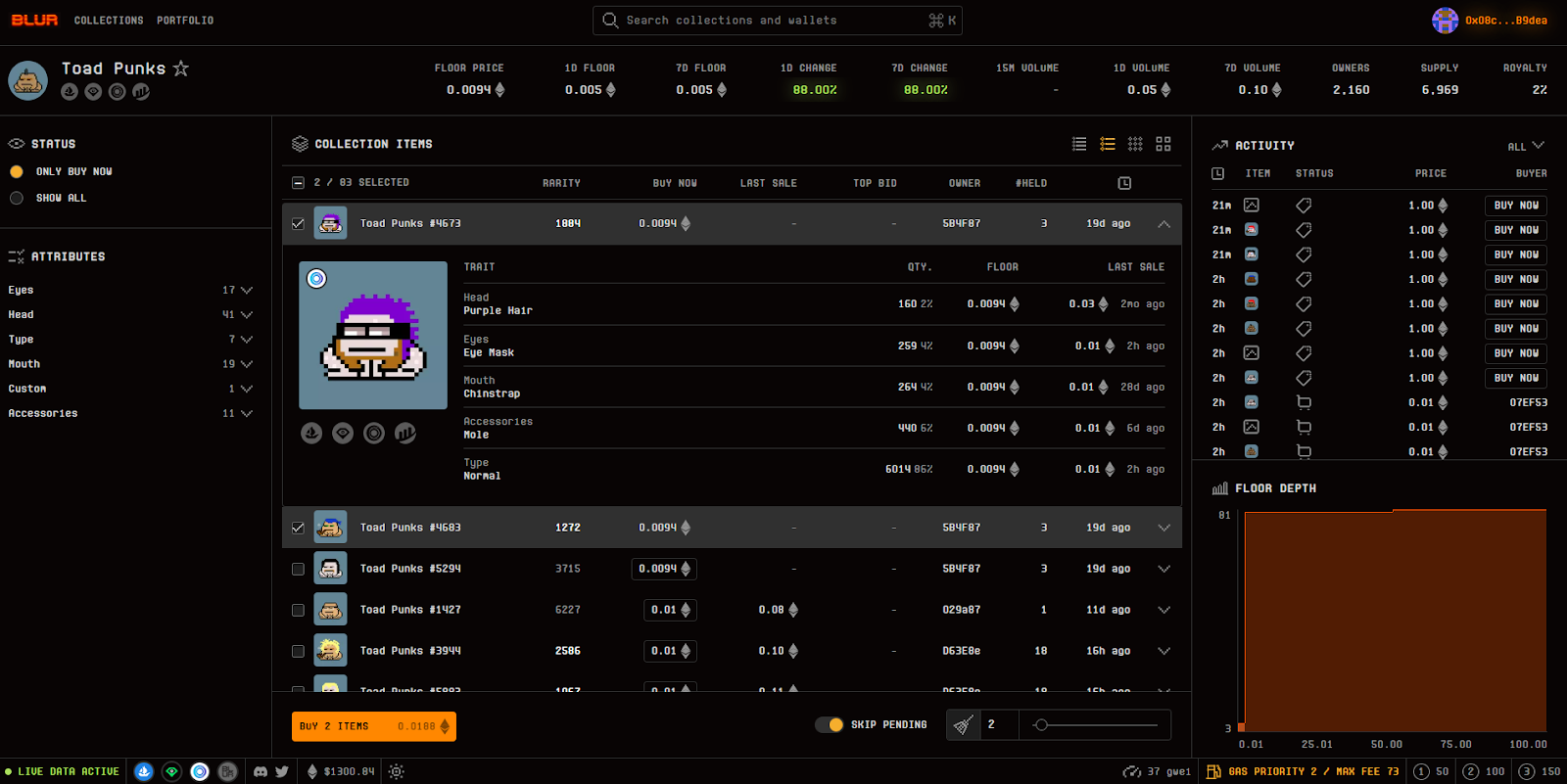Click the wallet avatar icon
Screen dimensions: 1567x784
click(1445, 21)
